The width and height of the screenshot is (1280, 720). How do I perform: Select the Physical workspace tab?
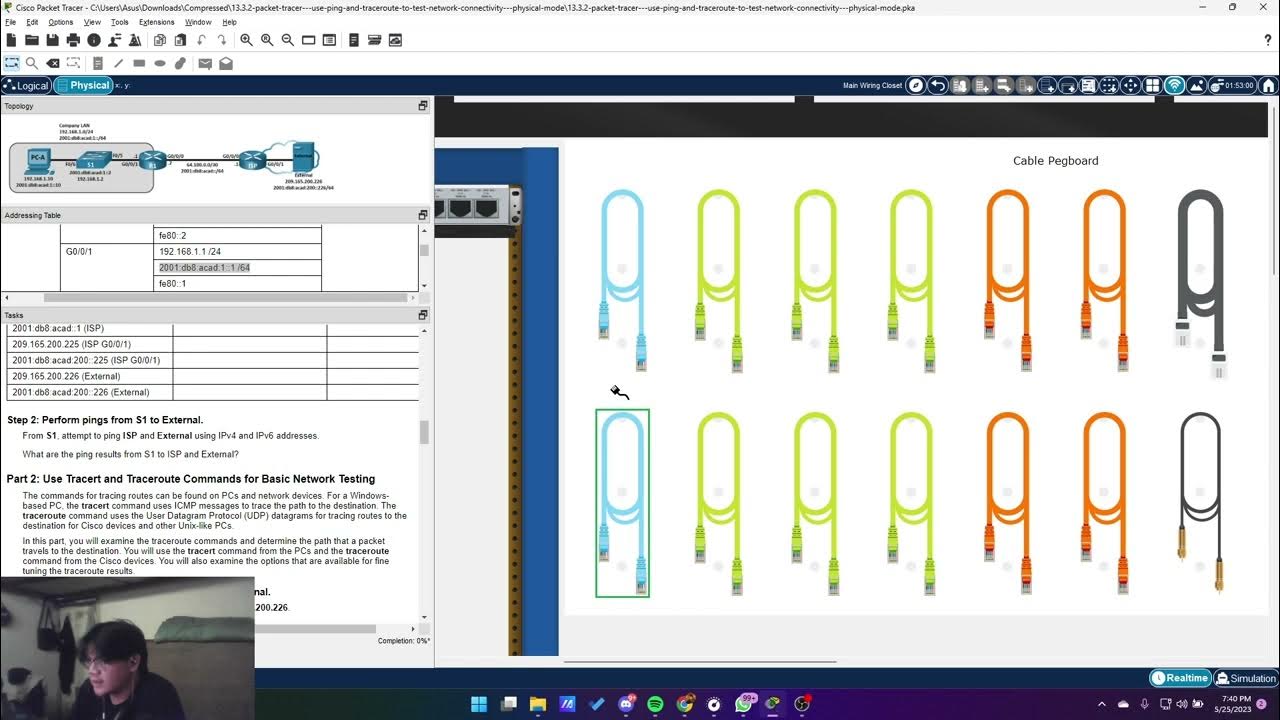[83, 86]
